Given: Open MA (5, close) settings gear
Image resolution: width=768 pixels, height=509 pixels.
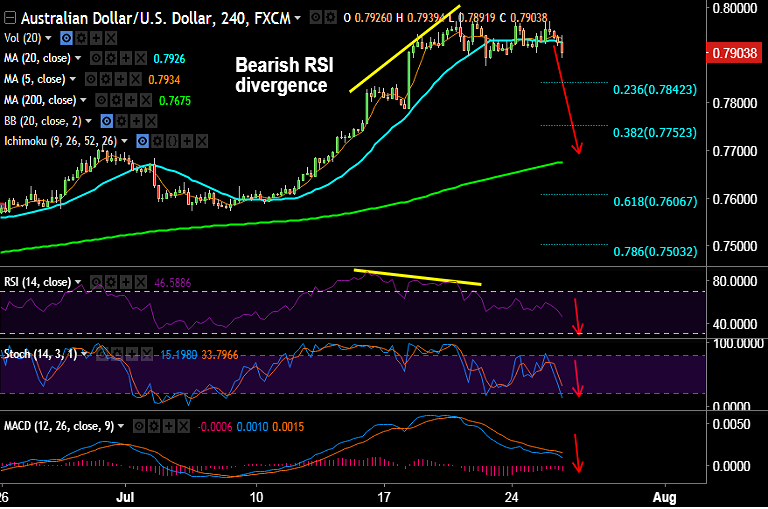Looking at the screenshot, I should click(106, 79).
